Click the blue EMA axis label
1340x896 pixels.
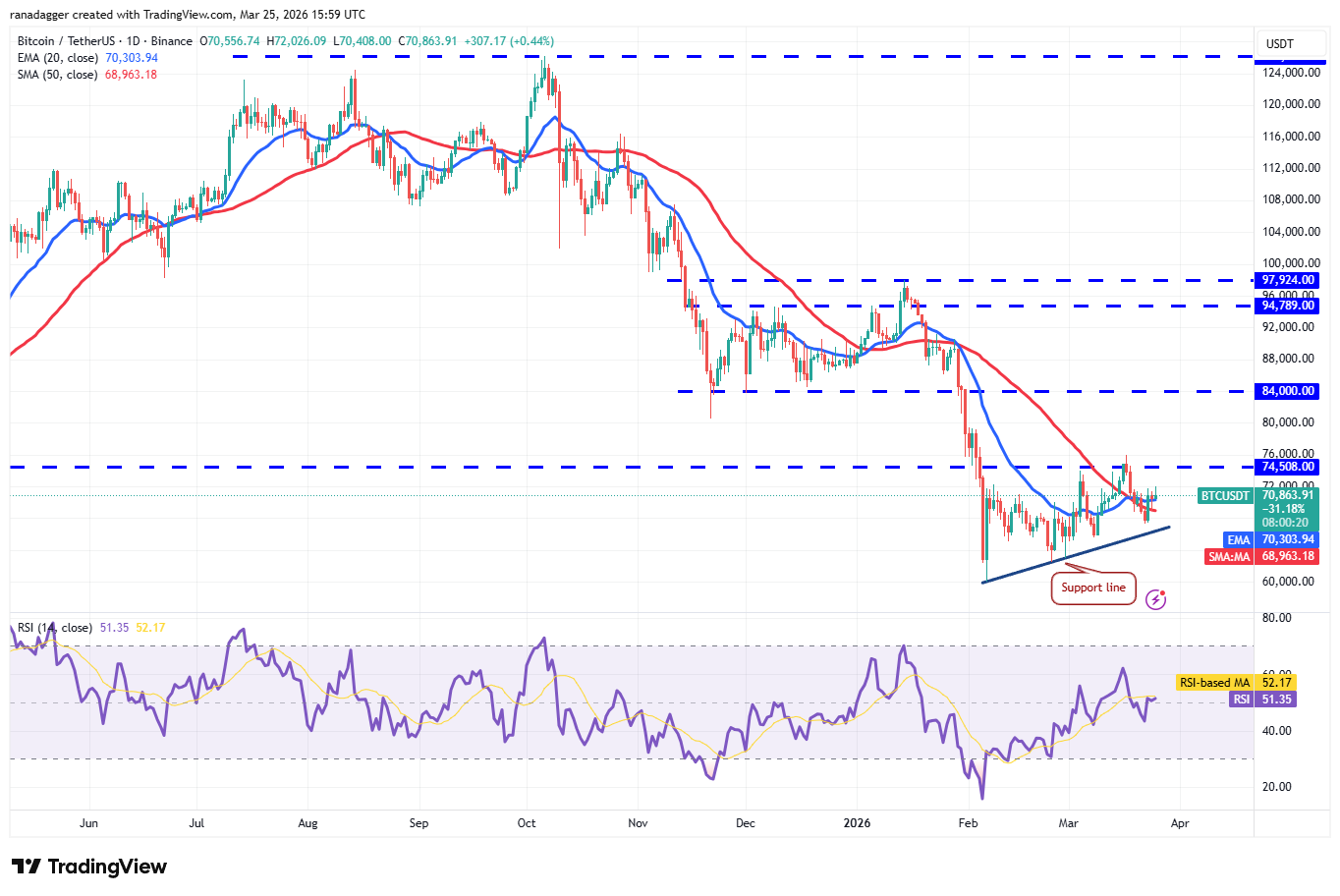click(x=1238, y=540)
